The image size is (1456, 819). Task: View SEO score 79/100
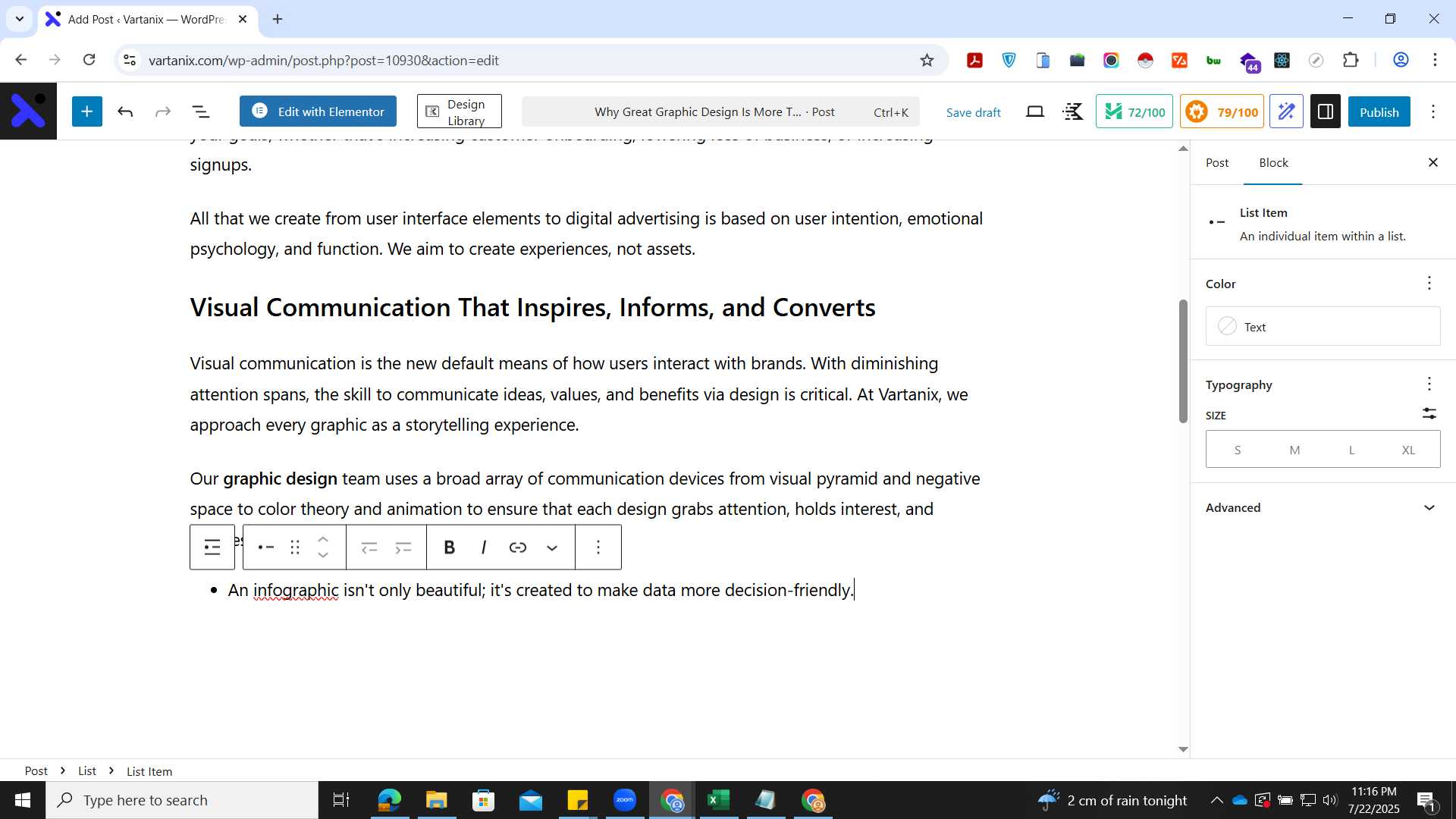(x=1222, y=111)
